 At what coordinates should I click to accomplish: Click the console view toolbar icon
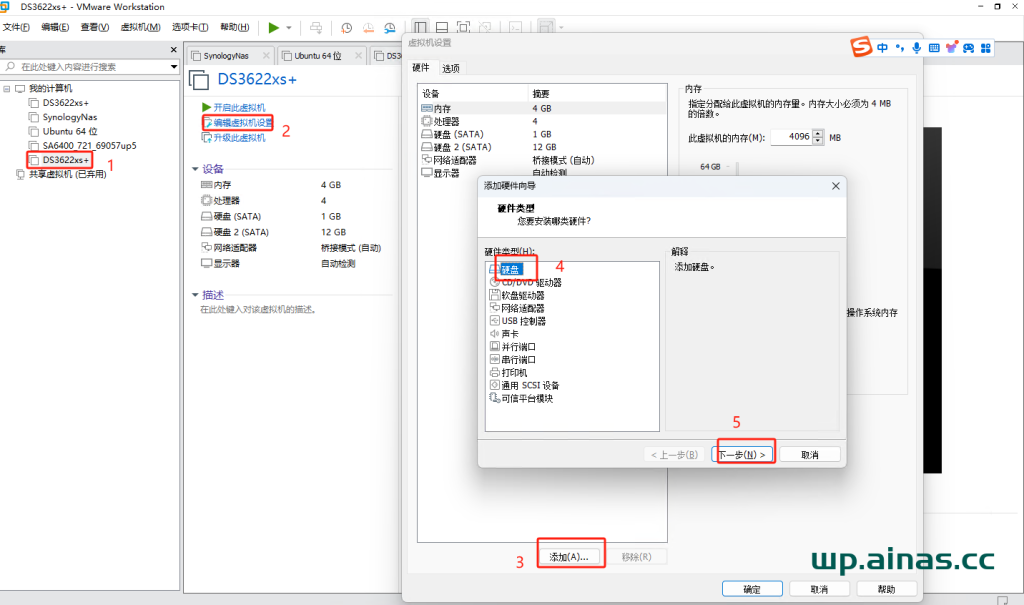pyautogui.click(x=516, y=27)
